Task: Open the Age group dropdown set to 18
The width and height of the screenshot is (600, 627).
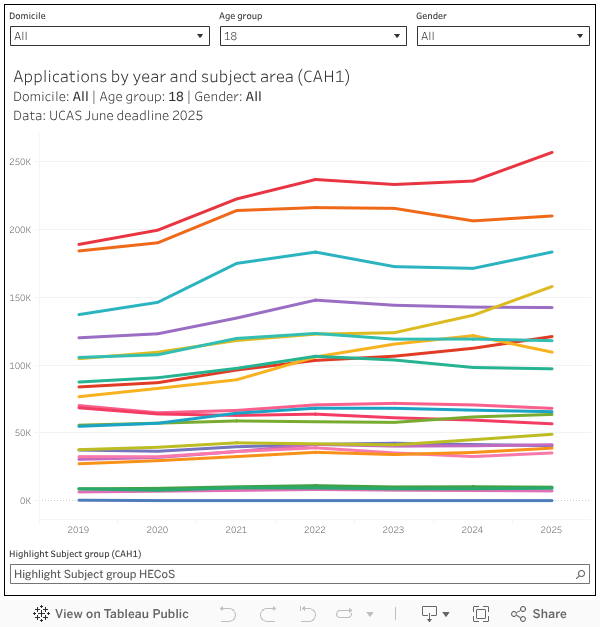Action: tap(313, 36)
